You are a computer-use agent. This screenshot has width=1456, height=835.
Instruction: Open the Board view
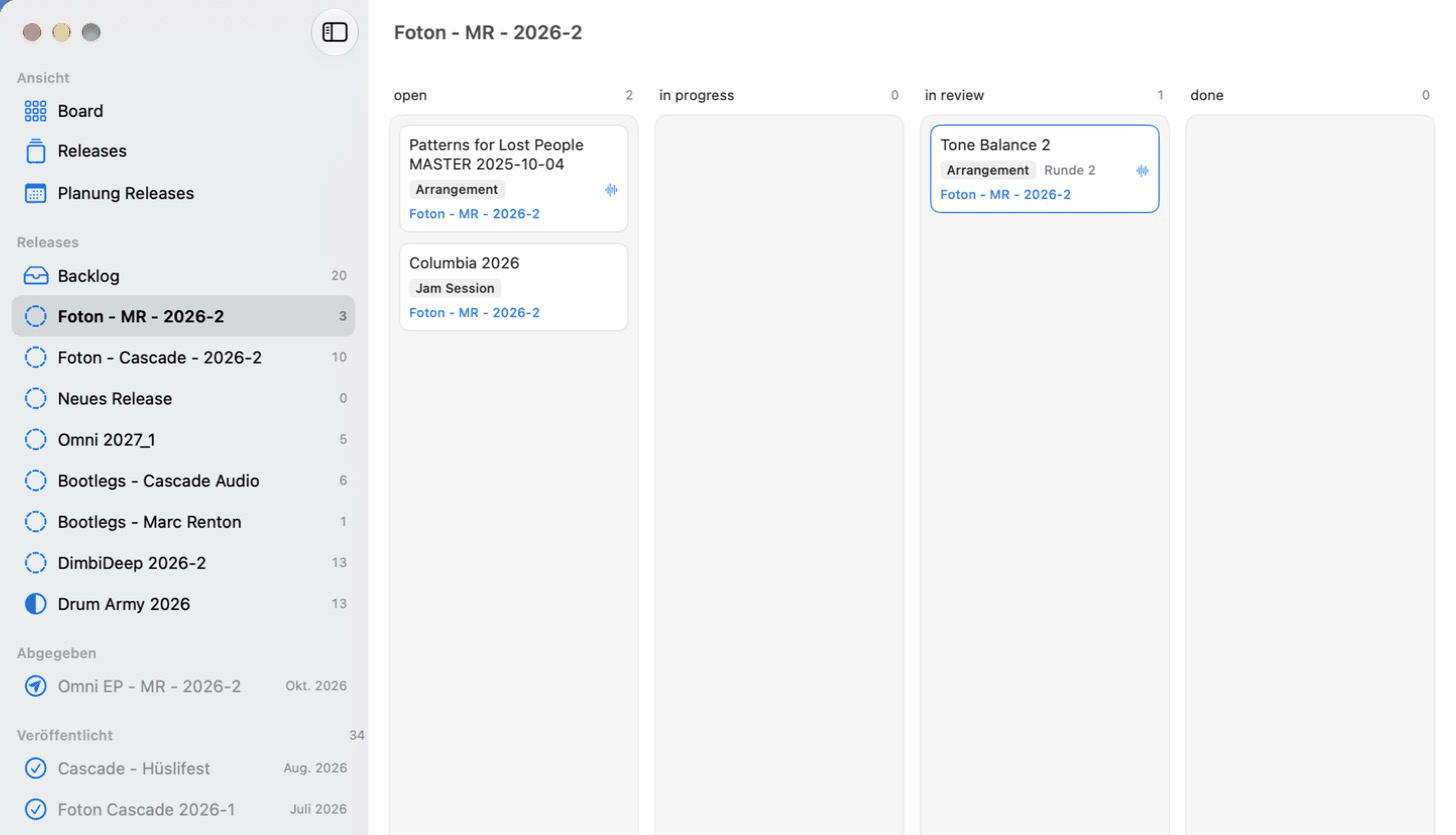coord(183,111)
